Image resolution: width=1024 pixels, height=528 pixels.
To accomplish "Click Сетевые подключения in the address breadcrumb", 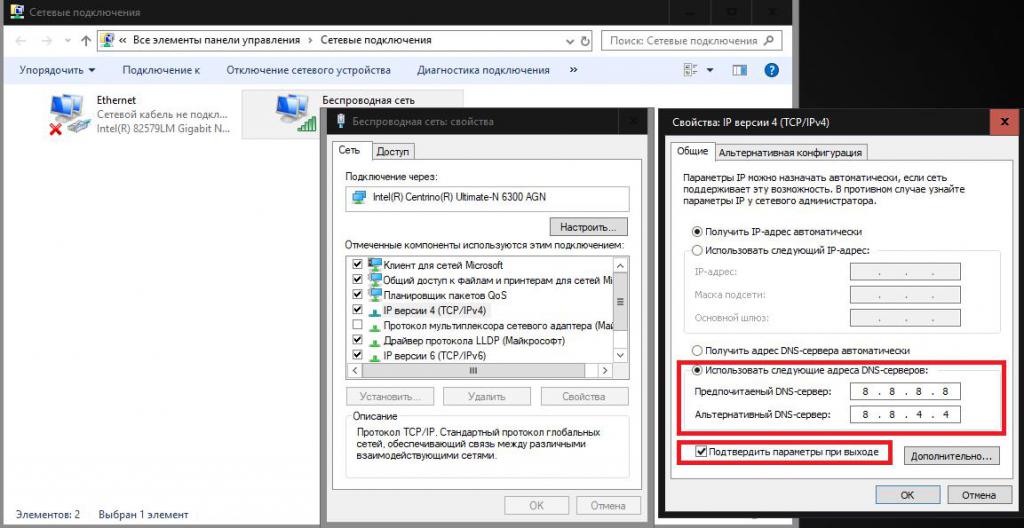I will tap(376, 40).
